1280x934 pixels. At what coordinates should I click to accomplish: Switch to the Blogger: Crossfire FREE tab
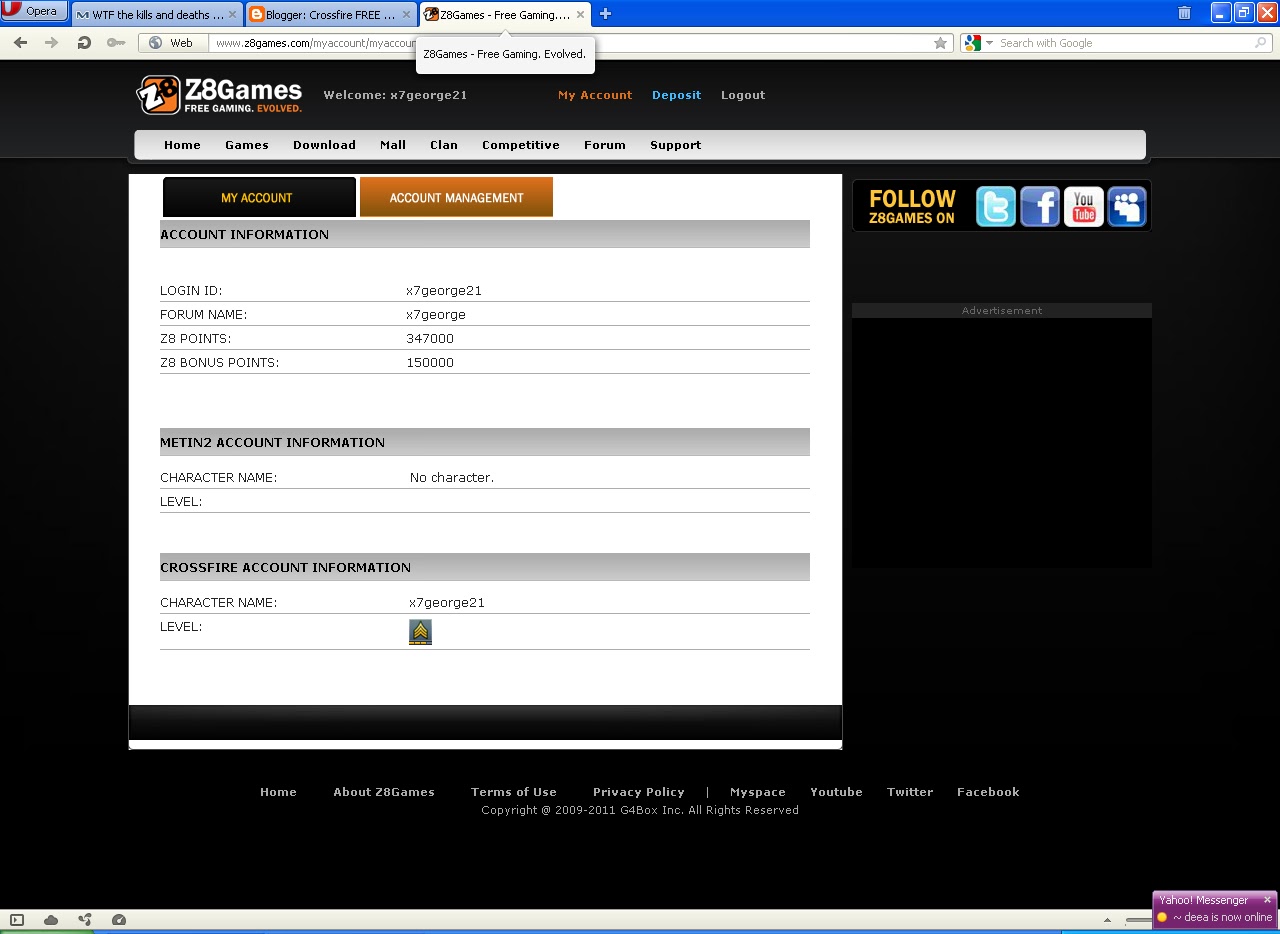pyautogui.click(x=331, y=15)
